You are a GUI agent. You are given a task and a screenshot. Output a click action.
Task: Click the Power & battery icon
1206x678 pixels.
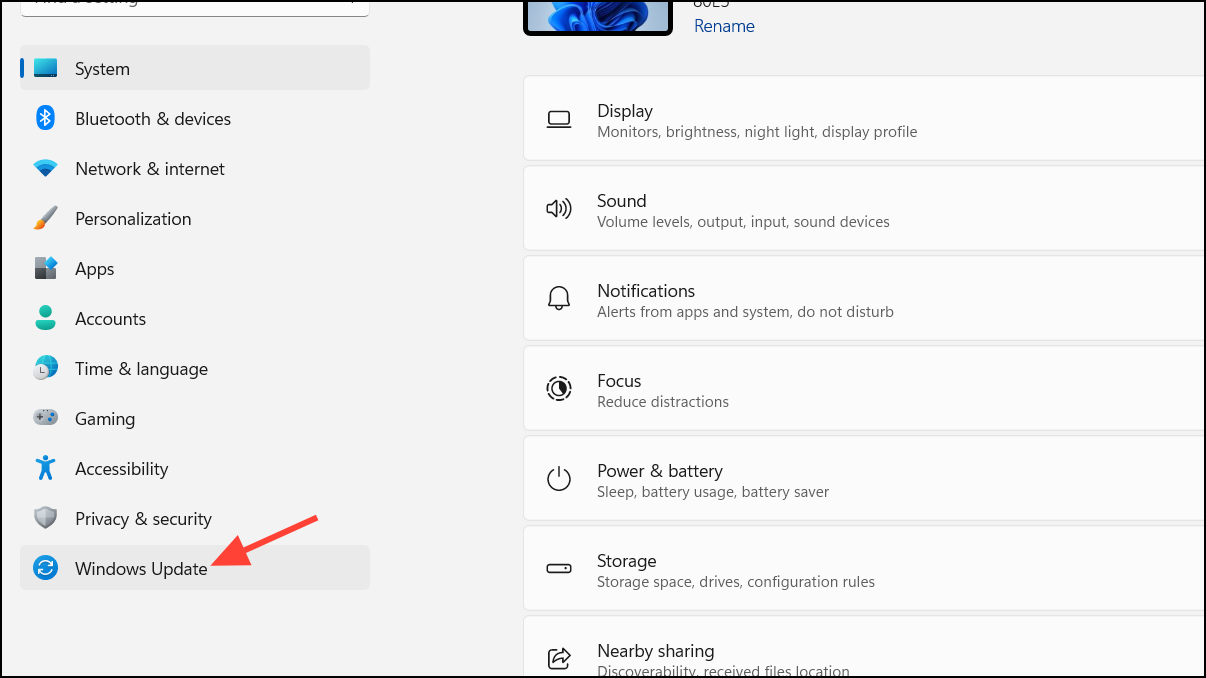[559, 479]
